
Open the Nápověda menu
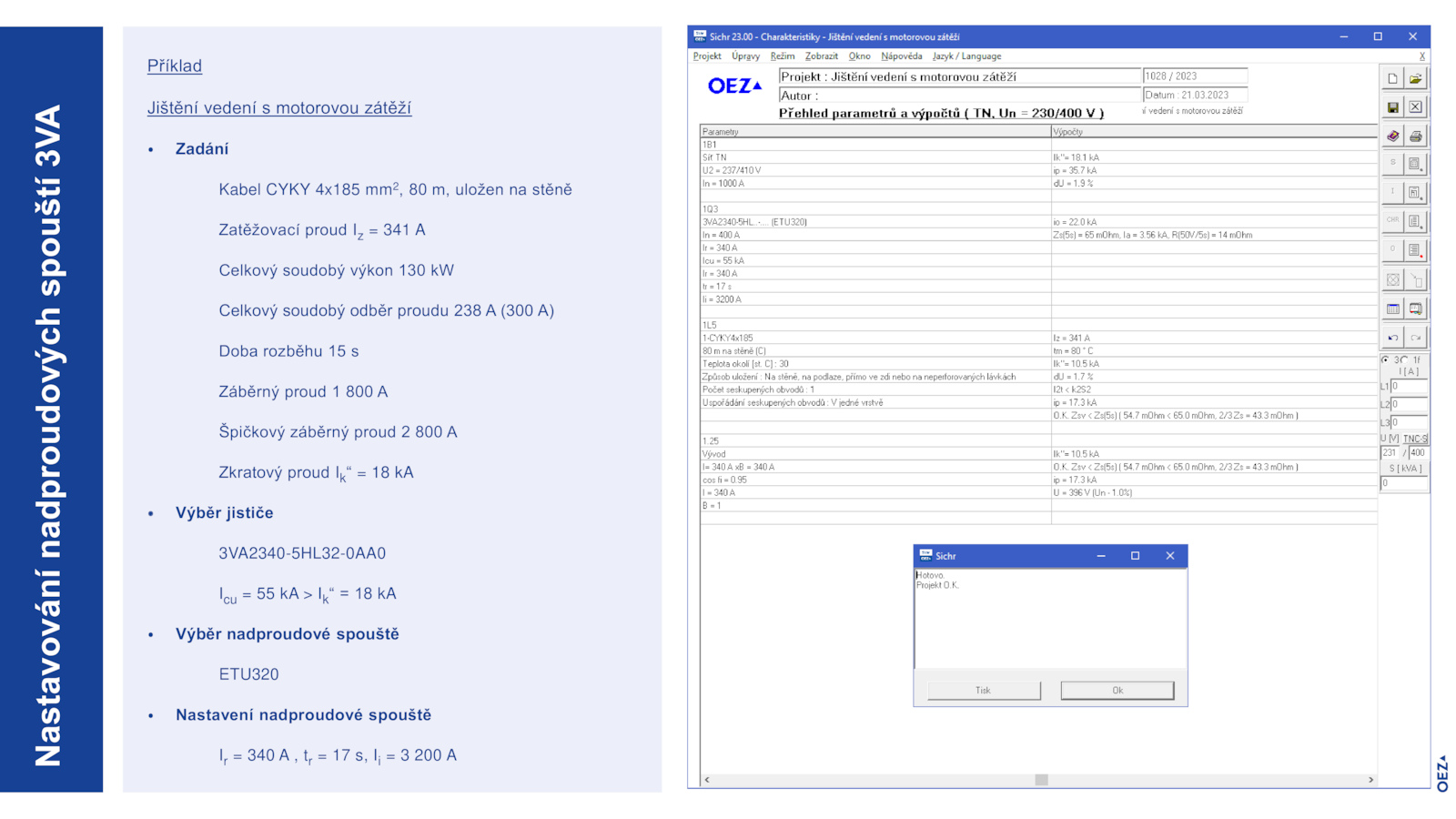[902, 56]
